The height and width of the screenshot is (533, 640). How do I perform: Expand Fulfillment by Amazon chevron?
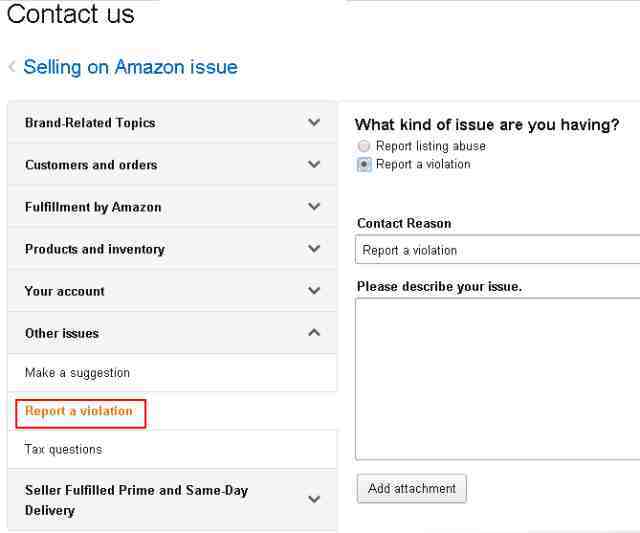[x=314, y=207]
